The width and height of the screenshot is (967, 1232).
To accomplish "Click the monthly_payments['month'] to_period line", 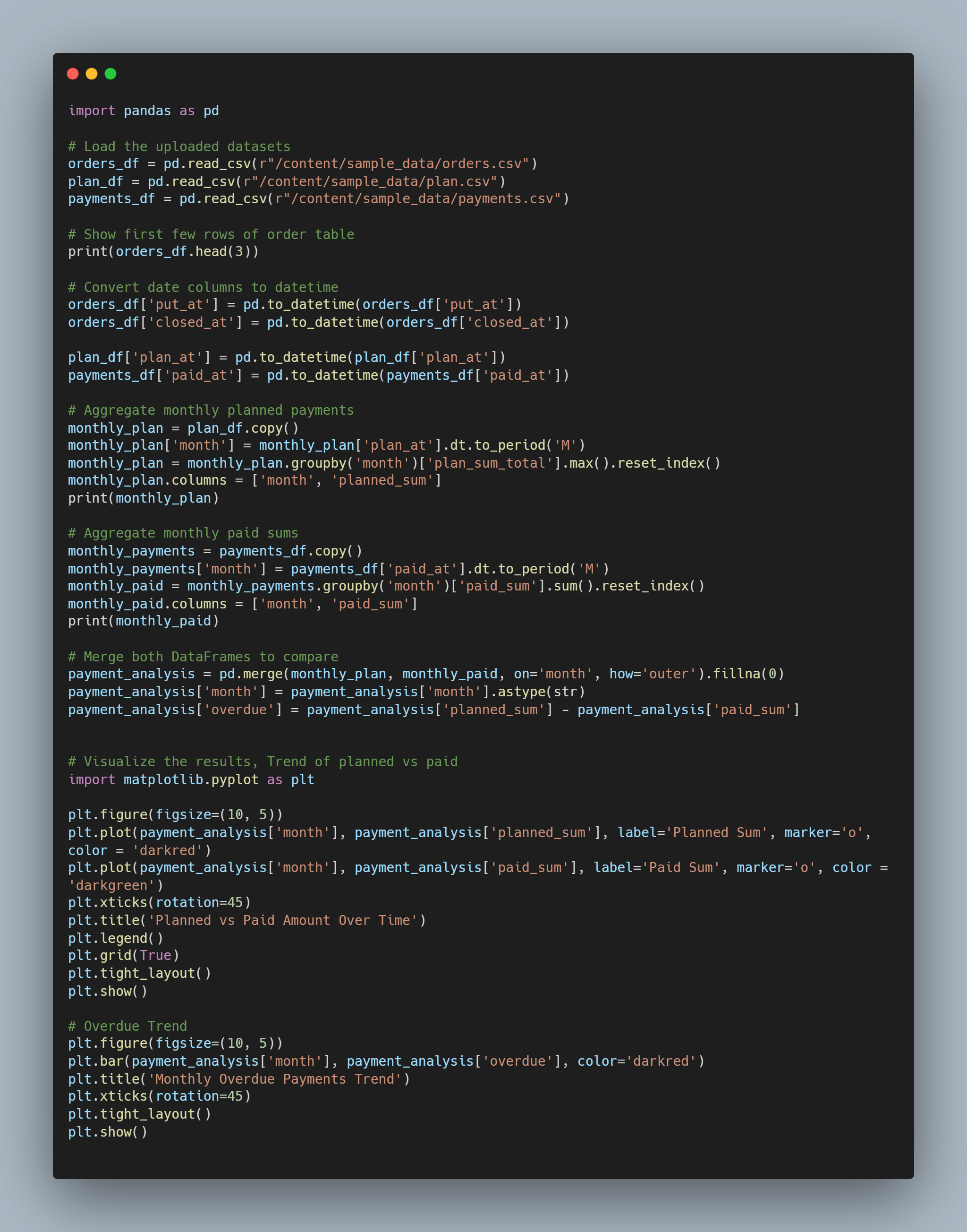I will (339, 569).
